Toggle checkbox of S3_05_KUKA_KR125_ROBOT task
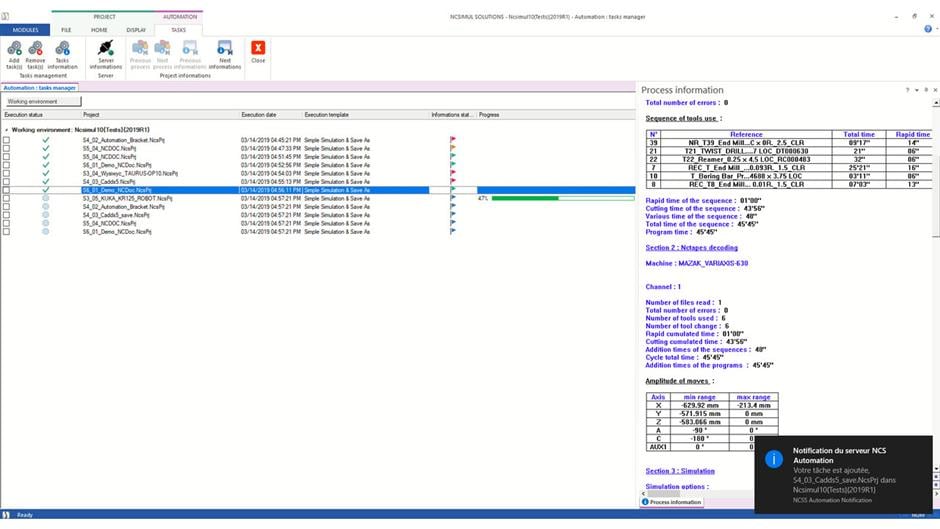 coord(7,198)
